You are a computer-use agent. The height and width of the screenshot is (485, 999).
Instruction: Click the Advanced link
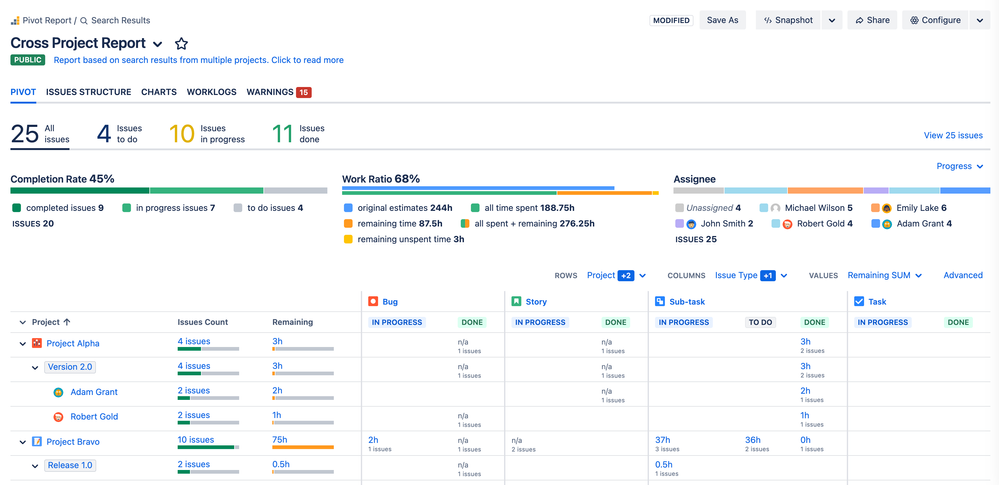tap(963, 275)
